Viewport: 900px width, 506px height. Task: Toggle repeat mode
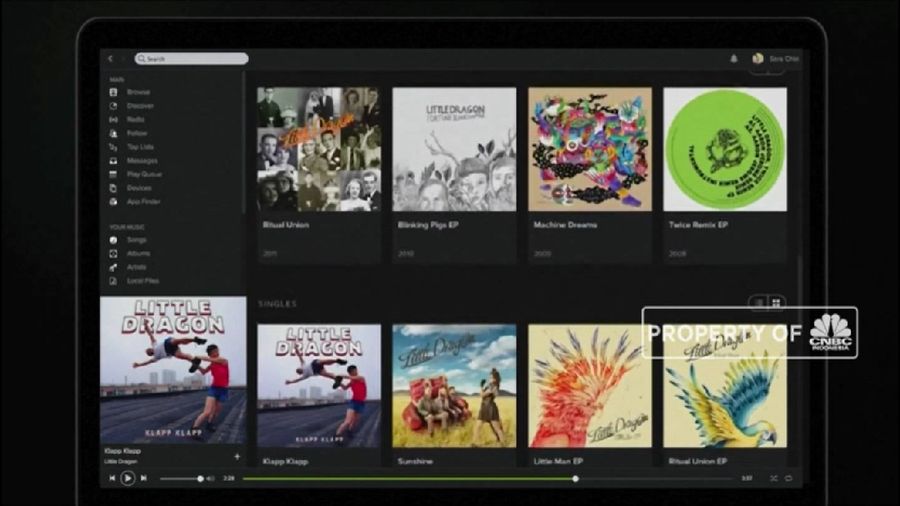click(x=789, y=478)
